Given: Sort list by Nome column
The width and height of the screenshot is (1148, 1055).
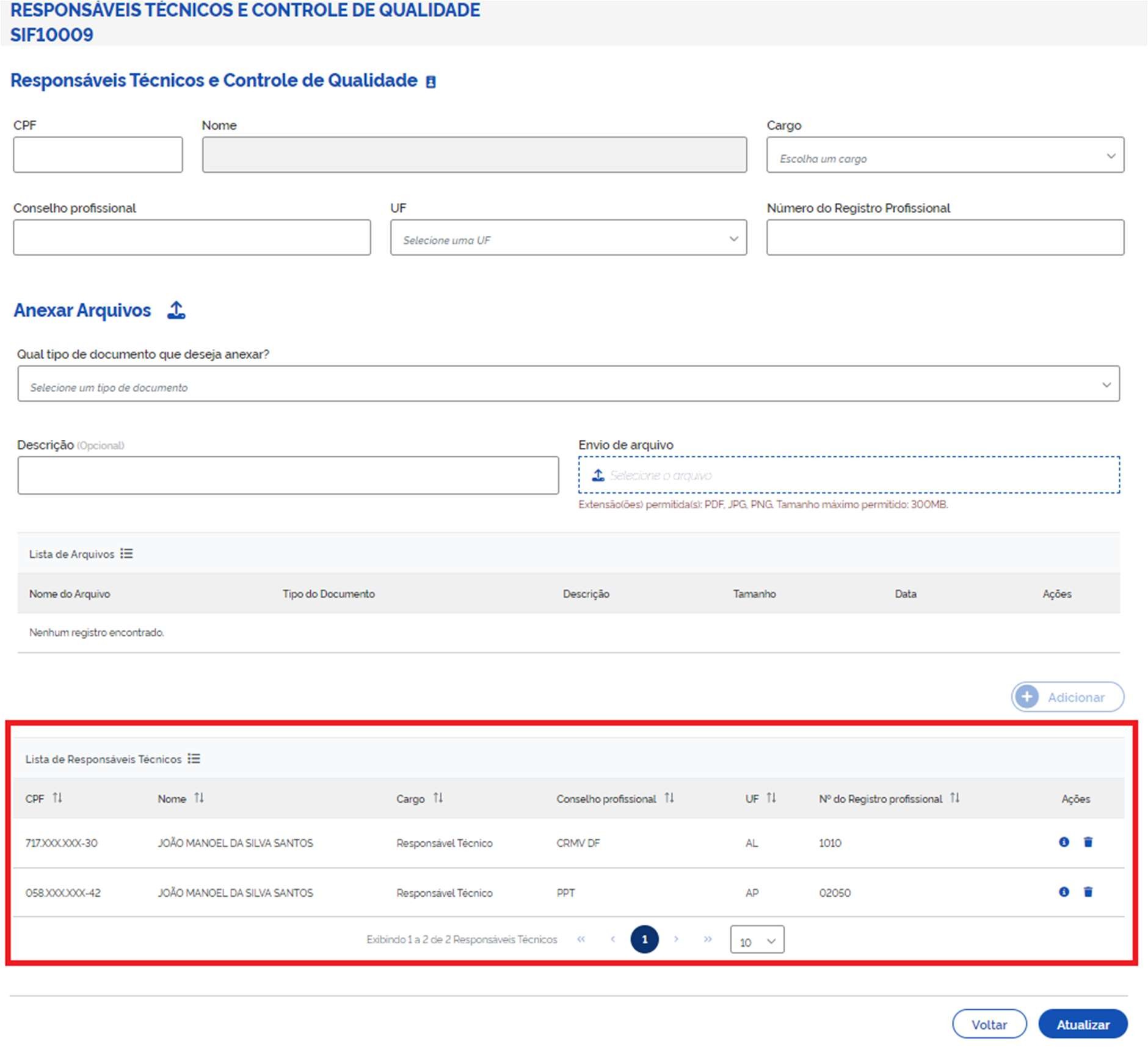Looking at the screenshot, I should click(x=199, y=798).
